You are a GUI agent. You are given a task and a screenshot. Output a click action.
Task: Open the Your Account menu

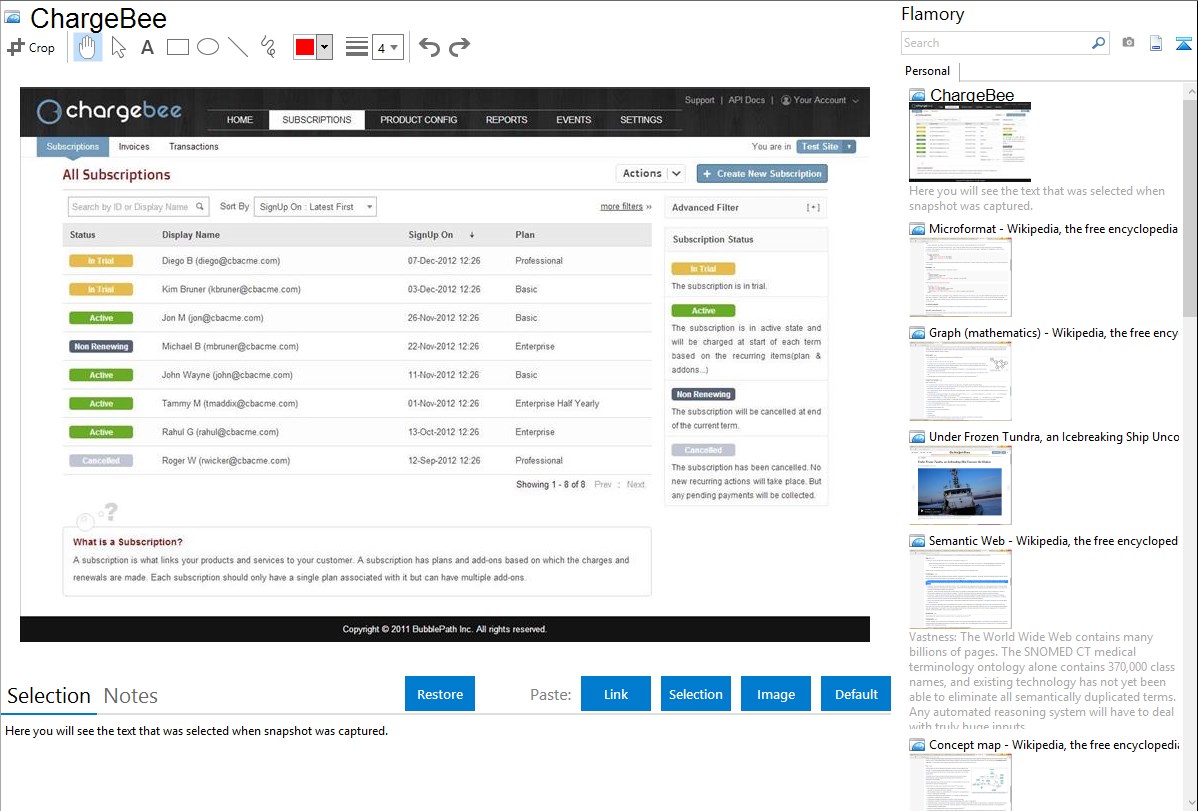(819, 100)
